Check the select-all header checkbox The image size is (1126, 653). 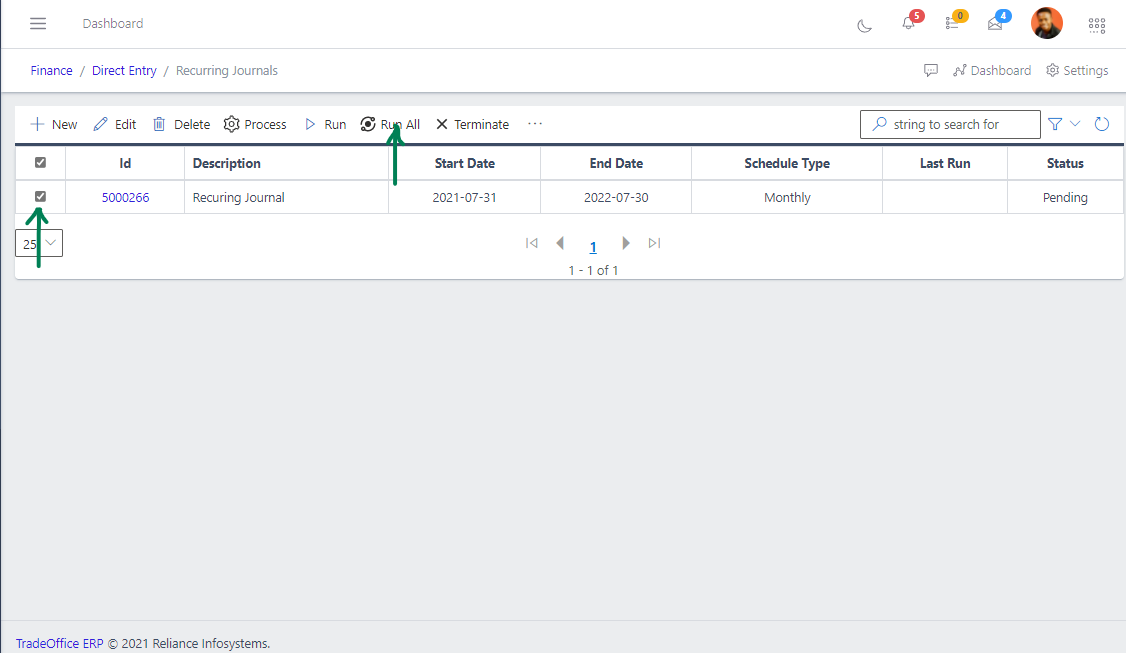click(x=41, y=162)
